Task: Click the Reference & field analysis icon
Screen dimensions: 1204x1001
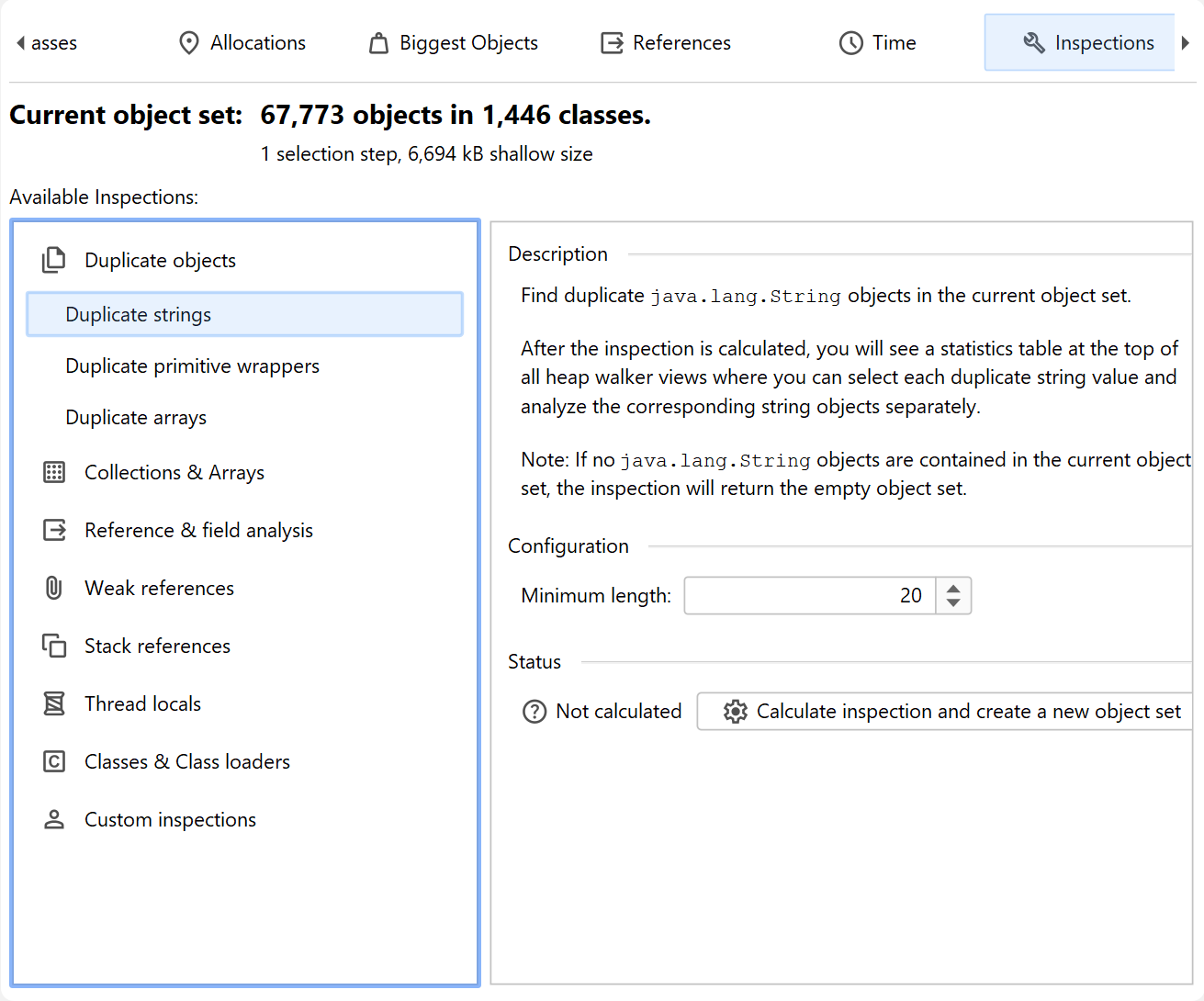Action: point(54,531)
